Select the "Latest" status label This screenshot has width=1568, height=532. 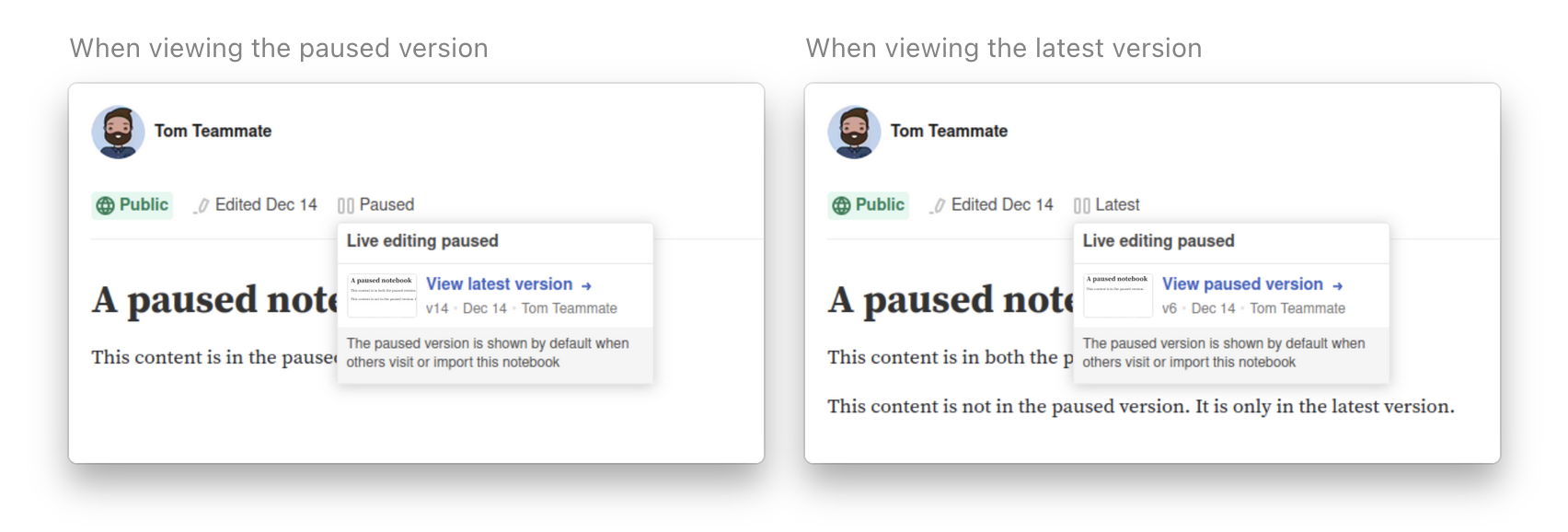point(1119,204)
